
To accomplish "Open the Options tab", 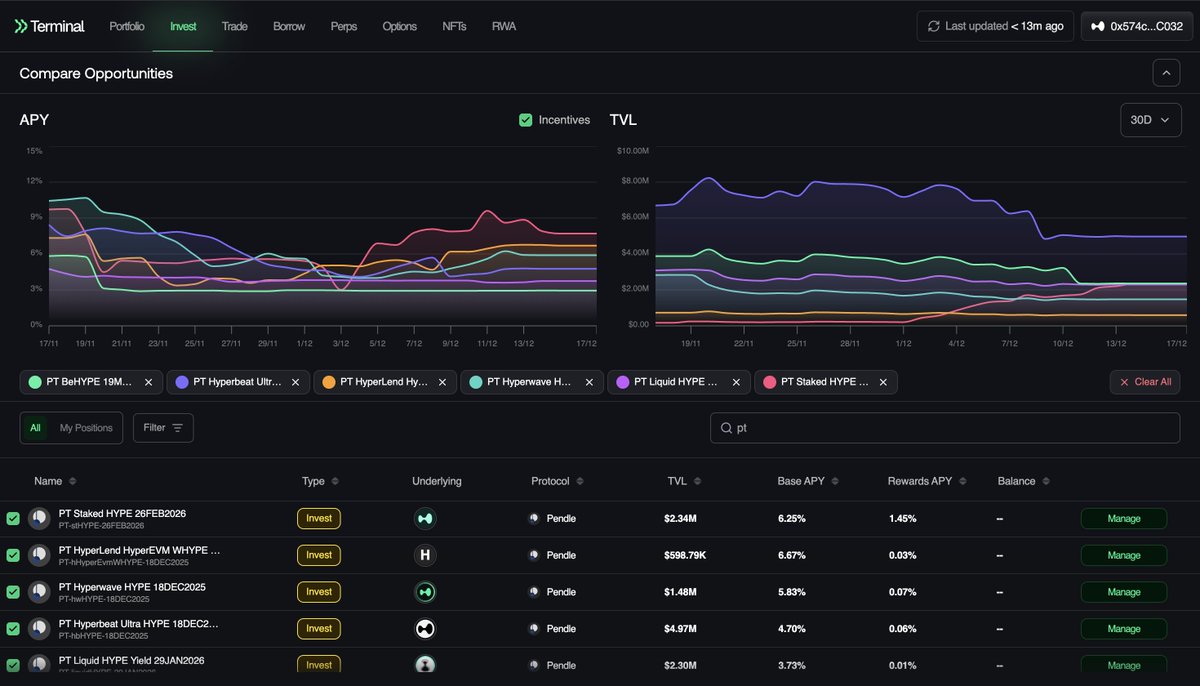I will click(399, 27).
